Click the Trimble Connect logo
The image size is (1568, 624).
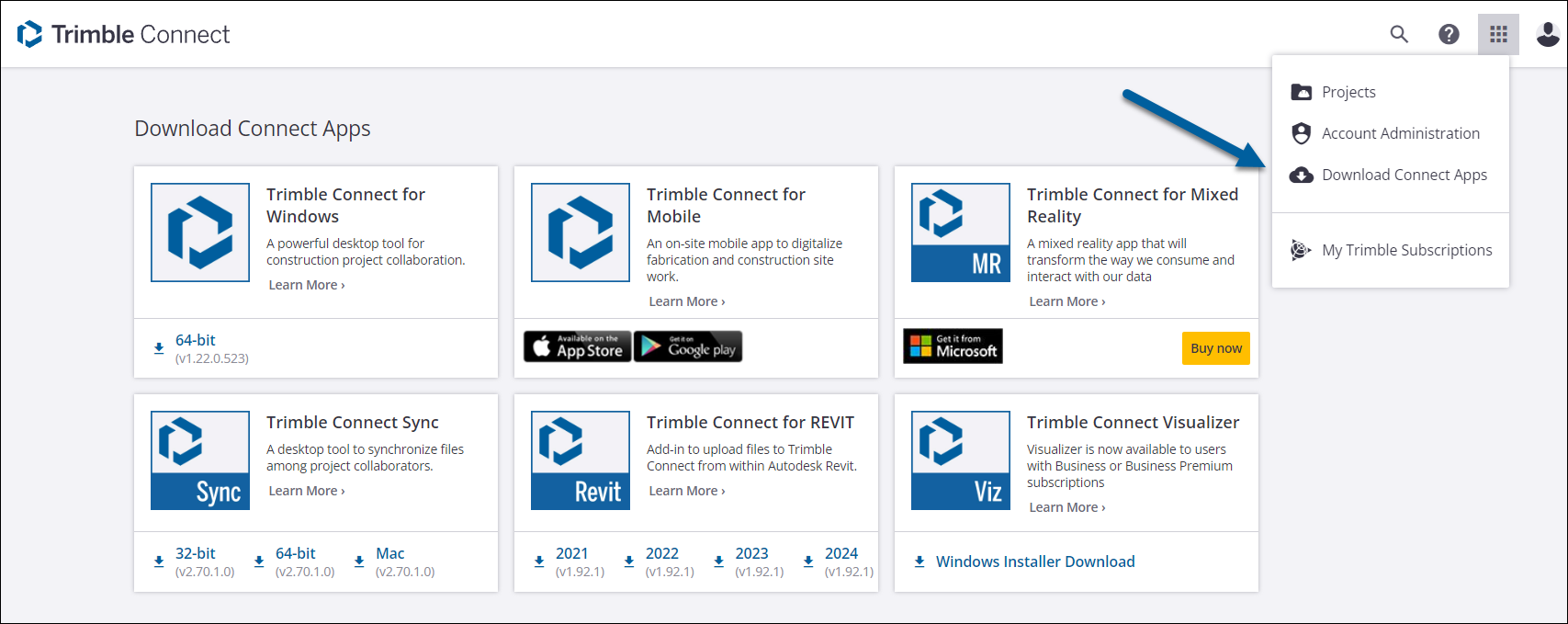pyautogui.click(x=123, y=34)
